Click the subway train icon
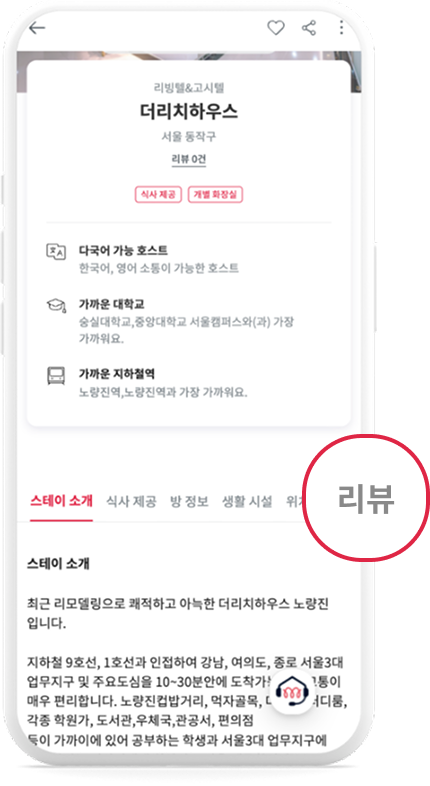The height and width of the screenshot is (786, 430). pyautogui.click(x=56, y=375)
